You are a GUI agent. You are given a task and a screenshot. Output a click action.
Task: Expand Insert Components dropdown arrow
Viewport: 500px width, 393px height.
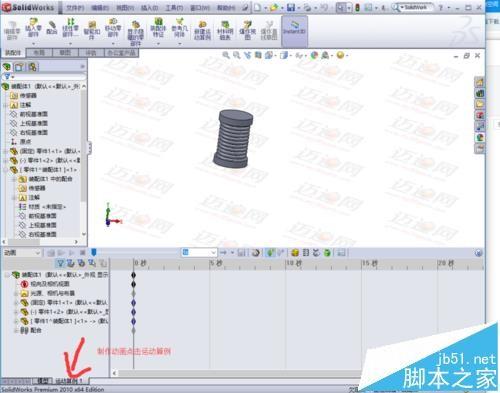(x=33, y=44)
